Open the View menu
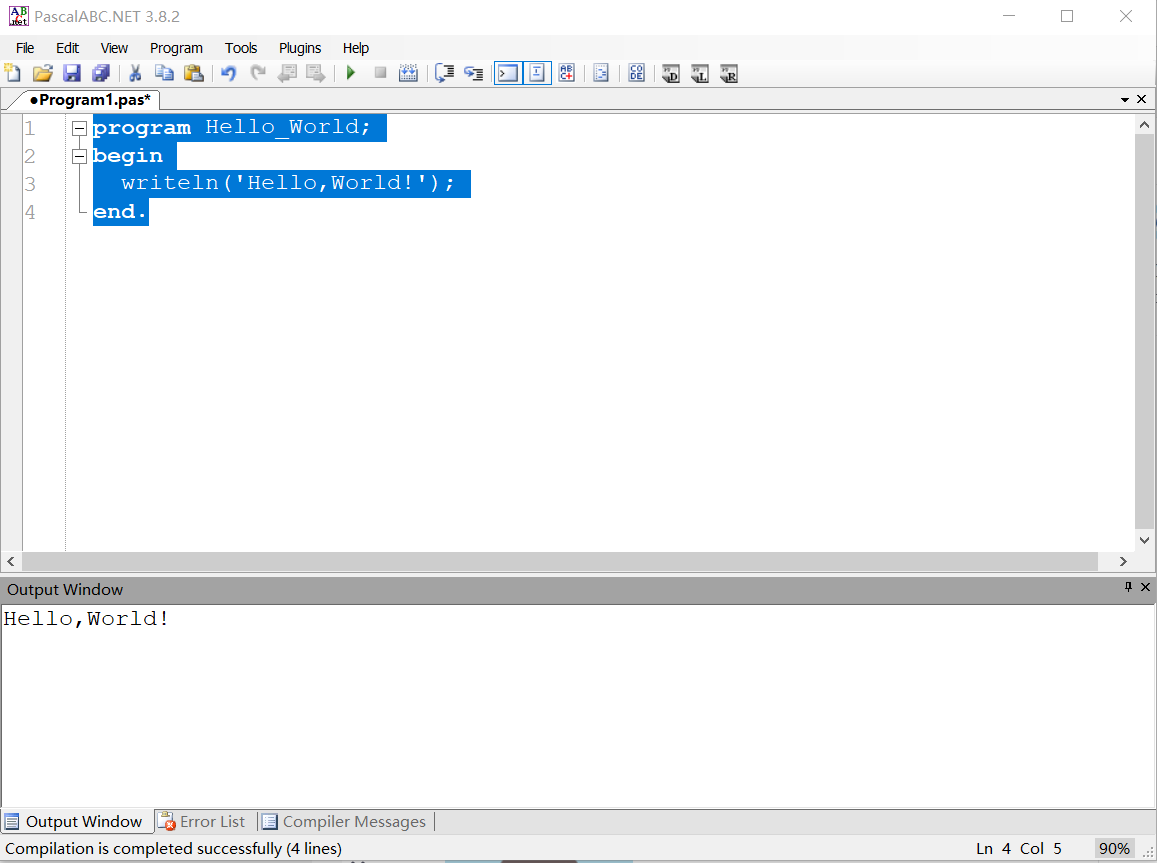The image size is (1157, 863). (114, 48)
